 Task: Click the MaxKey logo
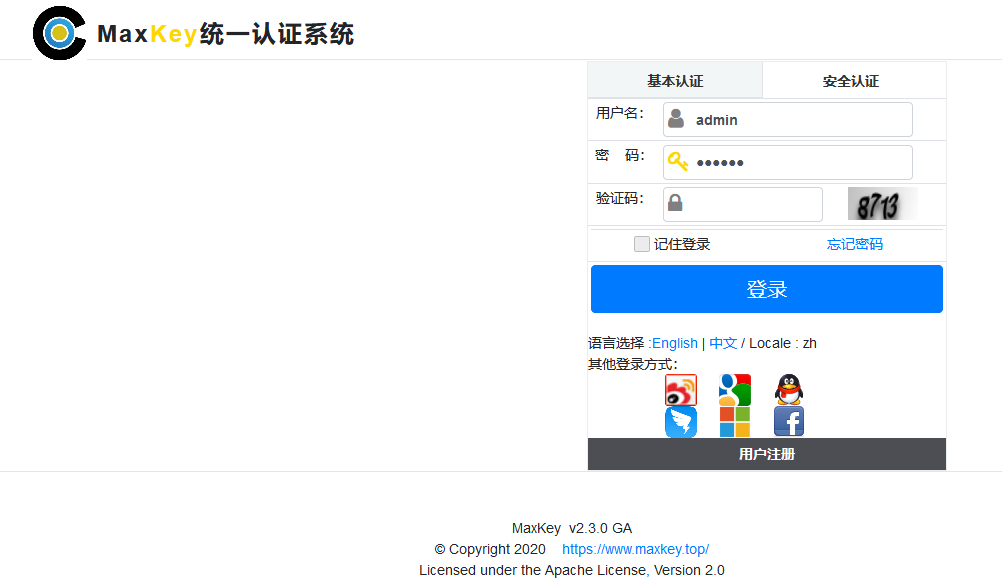click(59, 32)
